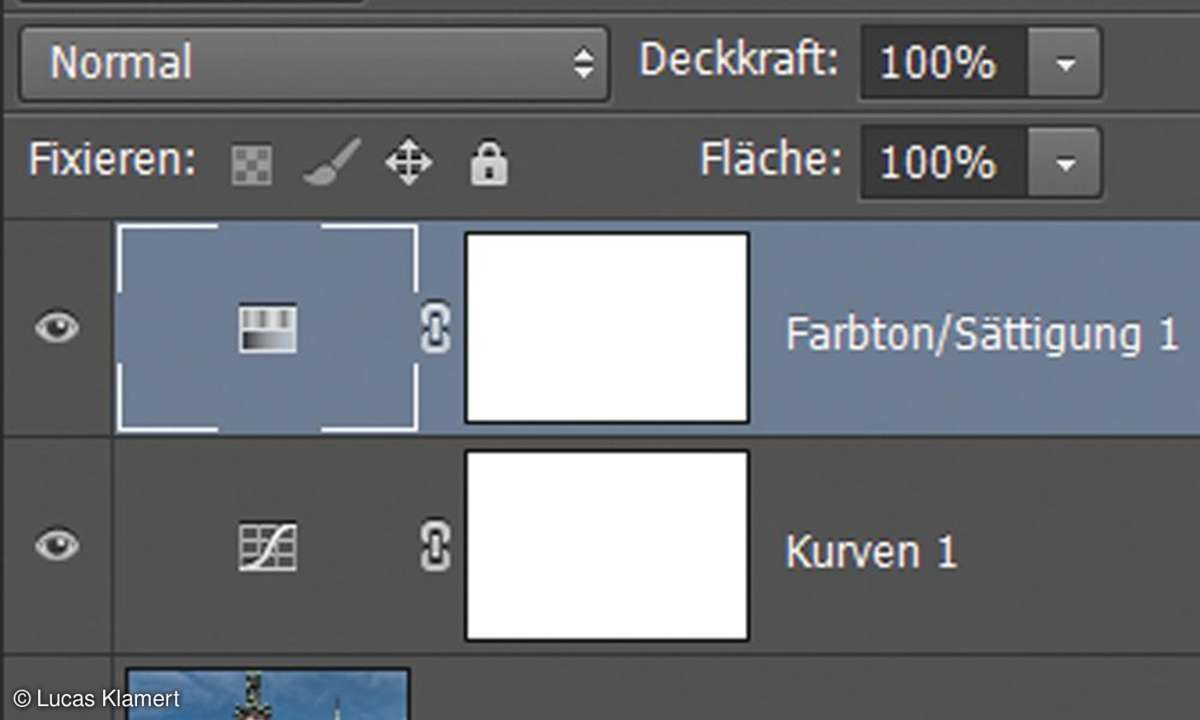
Task: Click the Deckkraft label
Action: 738,62
